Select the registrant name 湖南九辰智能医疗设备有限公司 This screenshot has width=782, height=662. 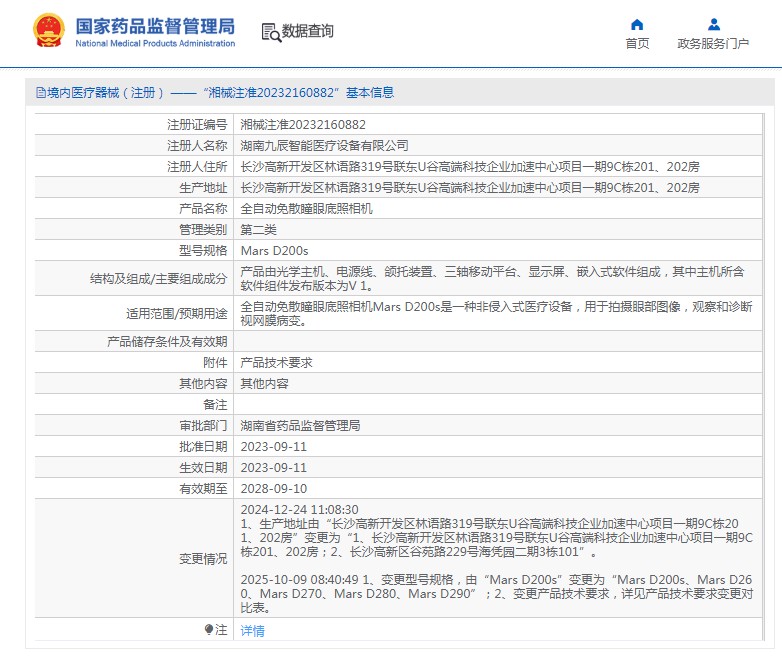[324, 146]
